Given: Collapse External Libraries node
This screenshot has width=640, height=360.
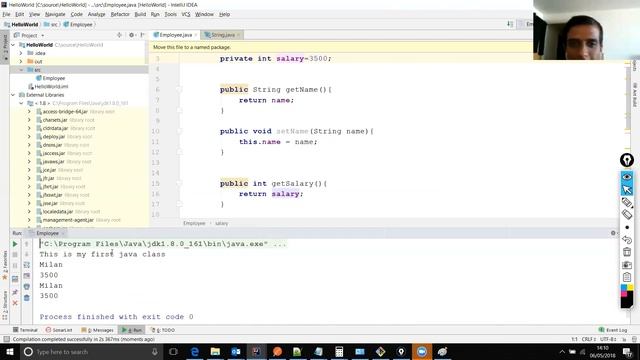Looking at the screenshot, I should [x=13, y=95].
